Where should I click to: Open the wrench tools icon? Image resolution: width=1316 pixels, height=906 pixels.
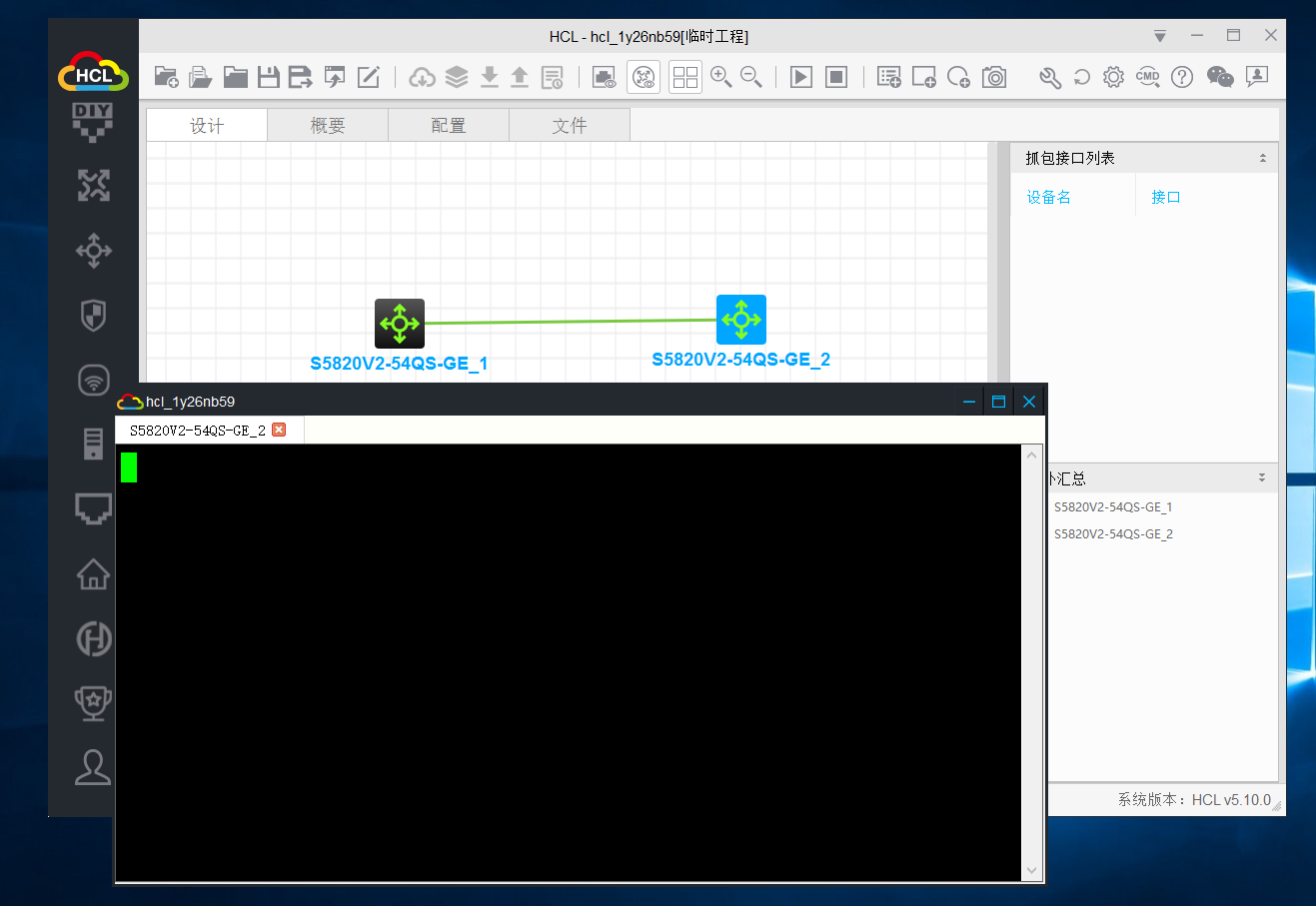click(1050, 77)
